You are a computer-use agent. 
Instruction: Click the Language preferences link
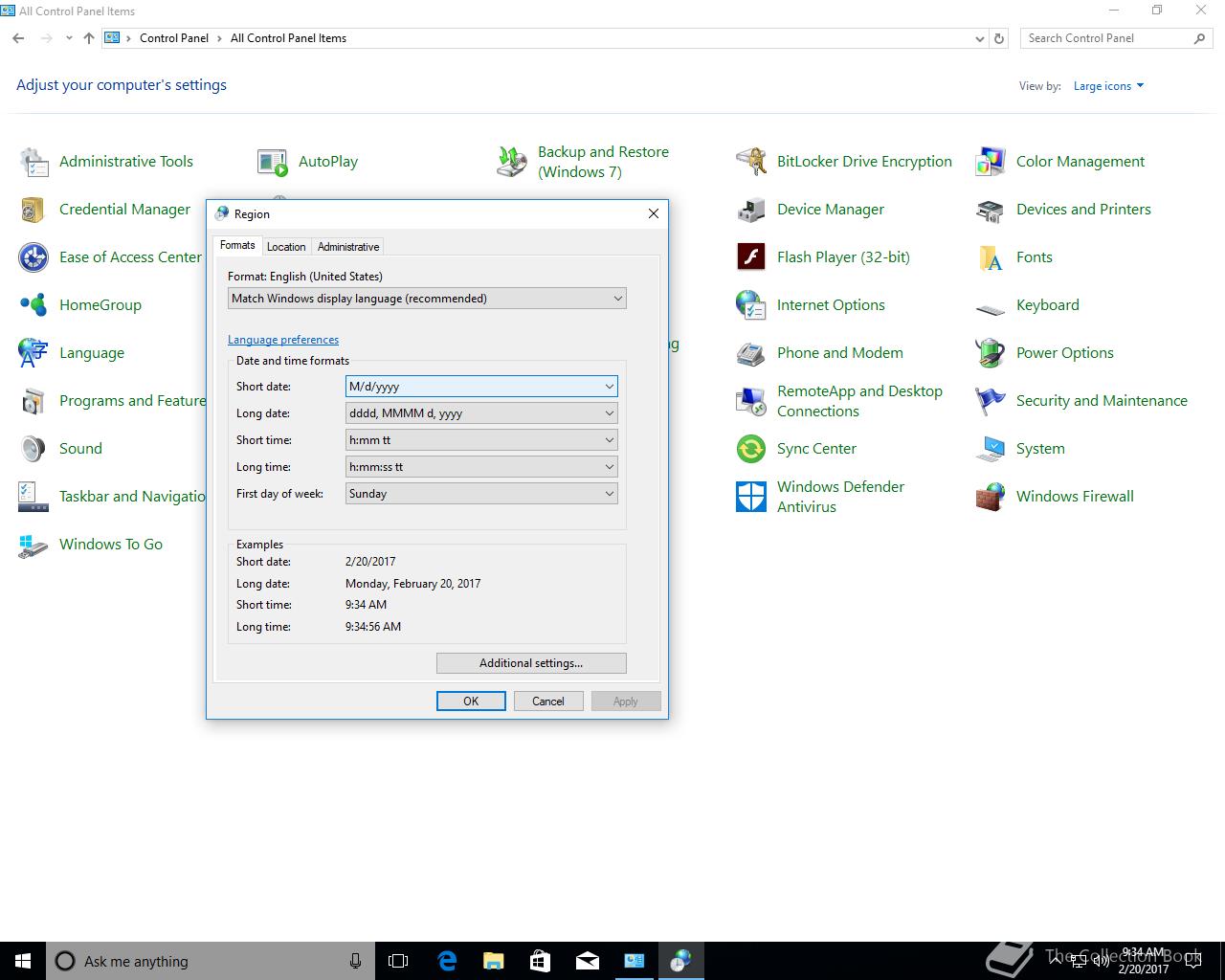pyautogui.click(x=283, y=340)
